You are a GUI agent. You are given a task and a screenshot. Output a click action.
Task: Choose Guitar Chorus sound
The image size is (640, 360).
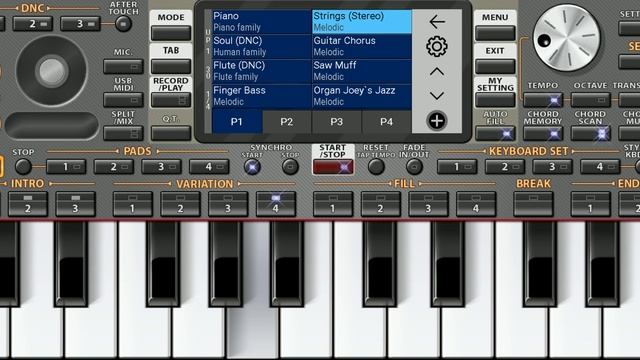coord(362,47)
